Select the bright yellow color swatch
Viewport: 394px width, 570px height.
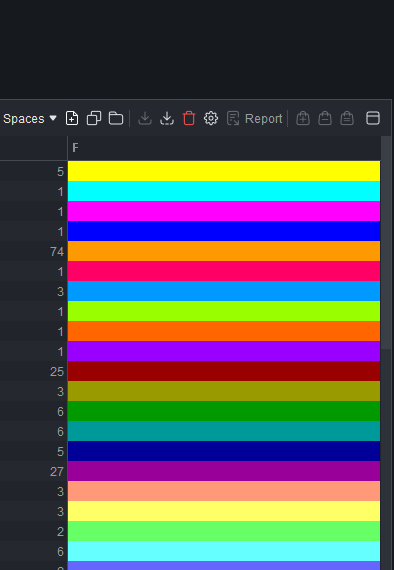pos(224,171)
